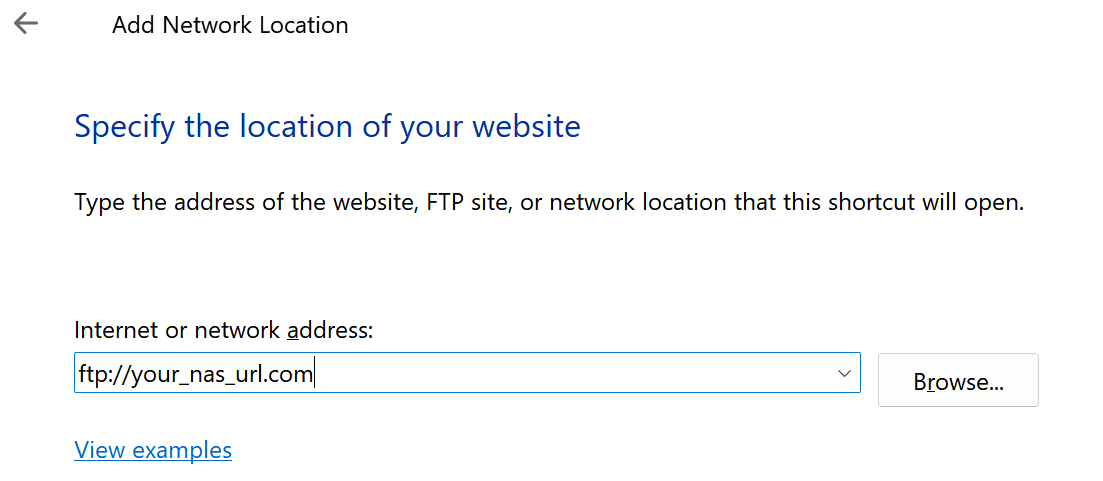The height and width of the screenshot is (481, 1103).
Task: Click the Browse... button
Action: [x=958, y=380]
